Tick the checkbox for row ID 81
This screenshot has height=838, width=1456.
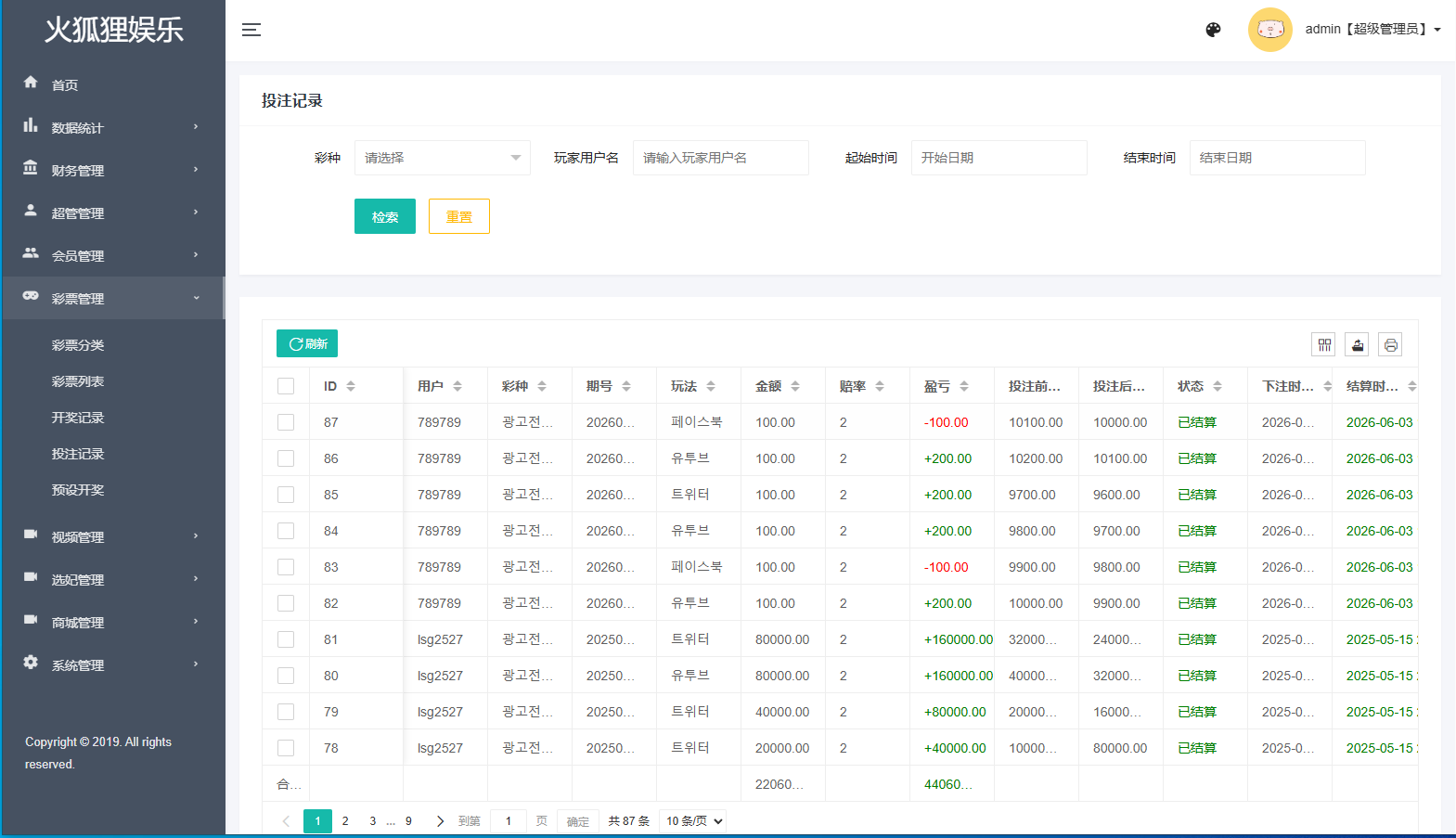point(286,639)
